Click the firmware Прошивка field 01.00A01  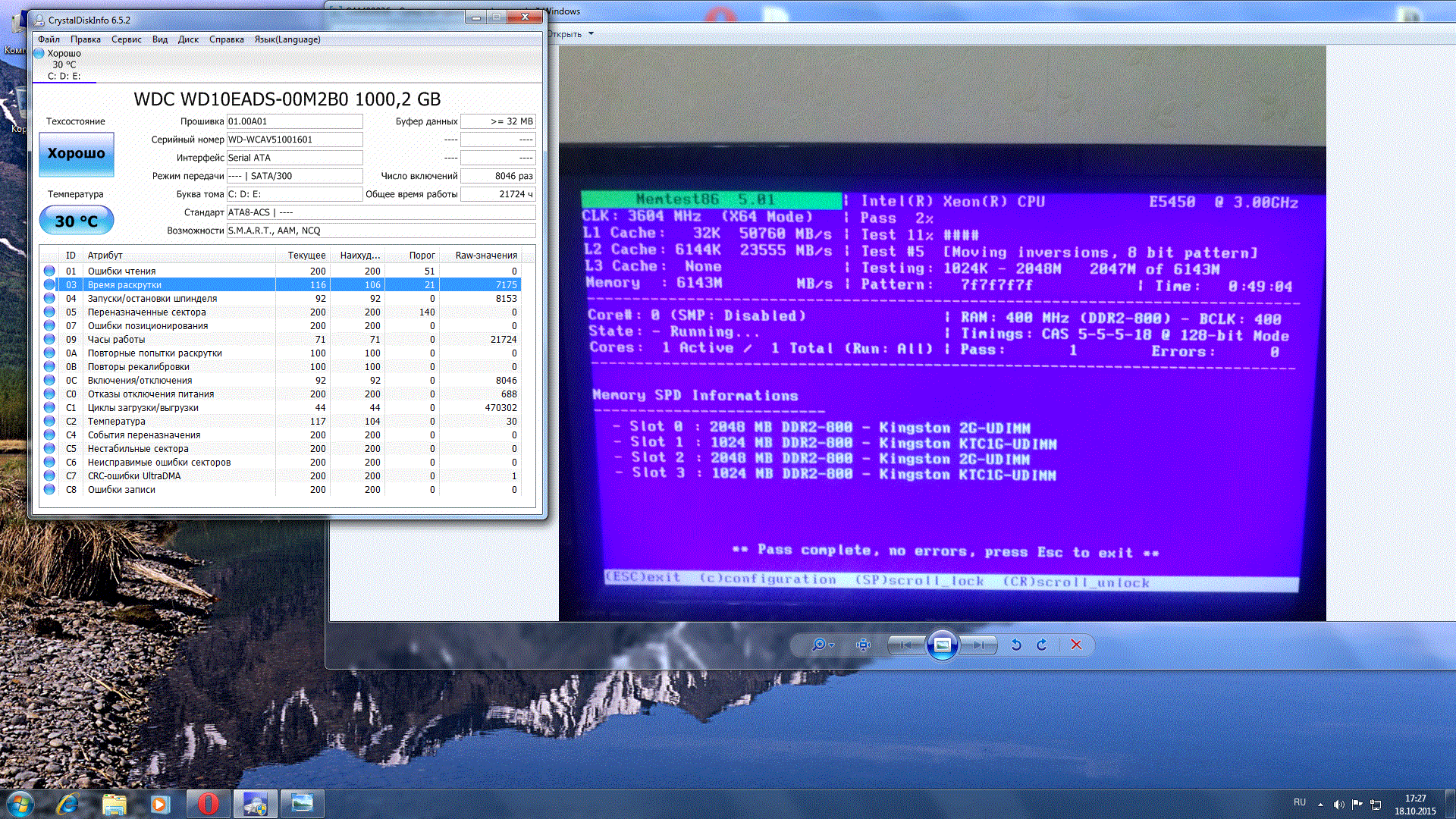[x=294, y=121]
